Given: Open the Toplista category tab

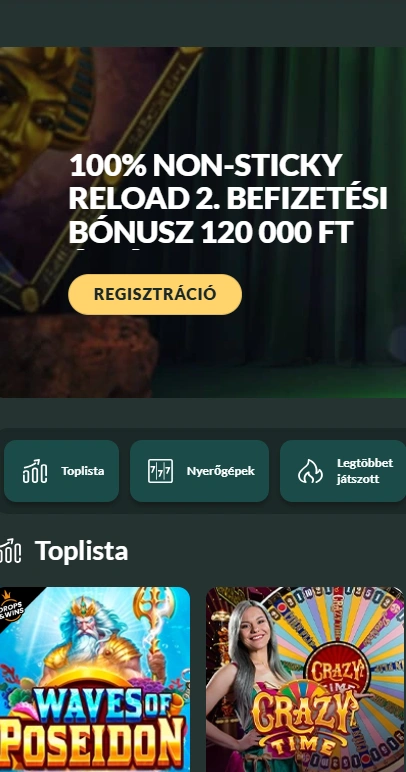Looking at the screenshot, I should (62, 471).
